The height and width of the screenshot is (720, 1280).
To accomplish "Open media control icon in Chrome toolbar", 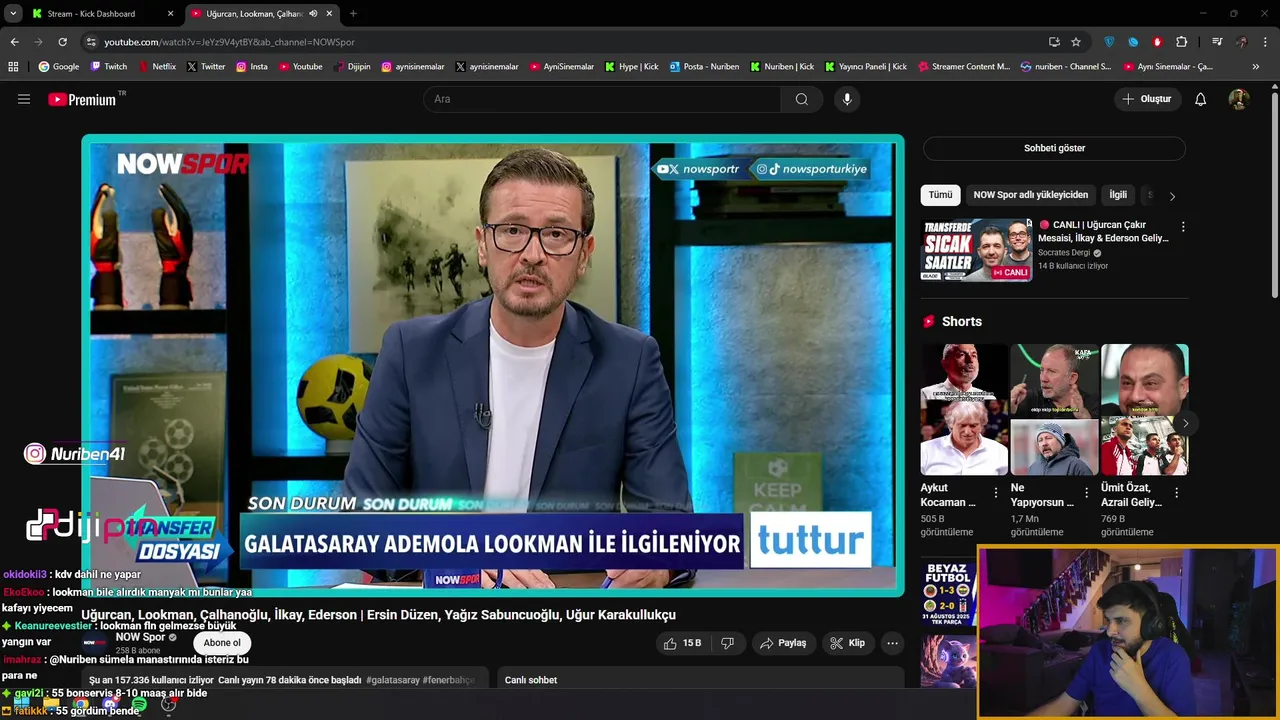I will coord(1217,42).
